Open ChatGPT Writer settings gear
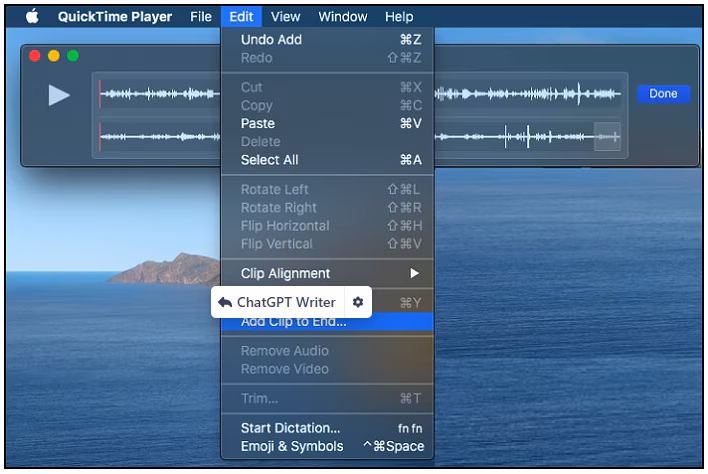Screen dimensions: 708x474 click(x=358, y=302)
